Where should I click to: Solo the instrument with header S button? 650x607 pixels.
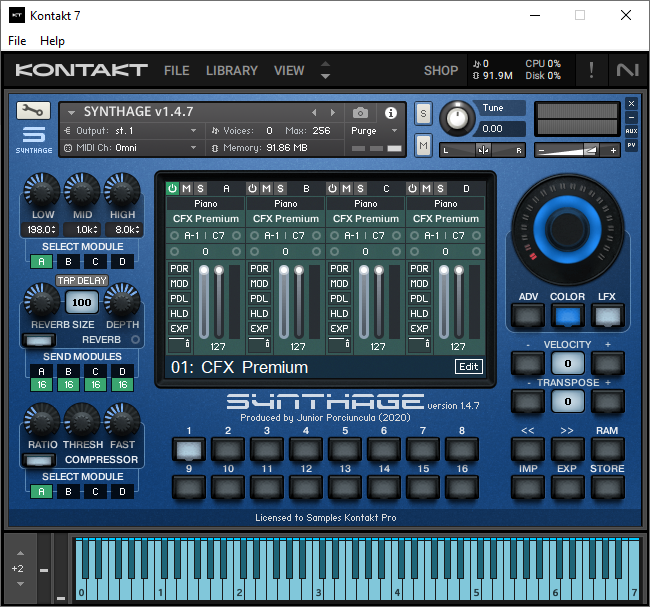[423, 113]
